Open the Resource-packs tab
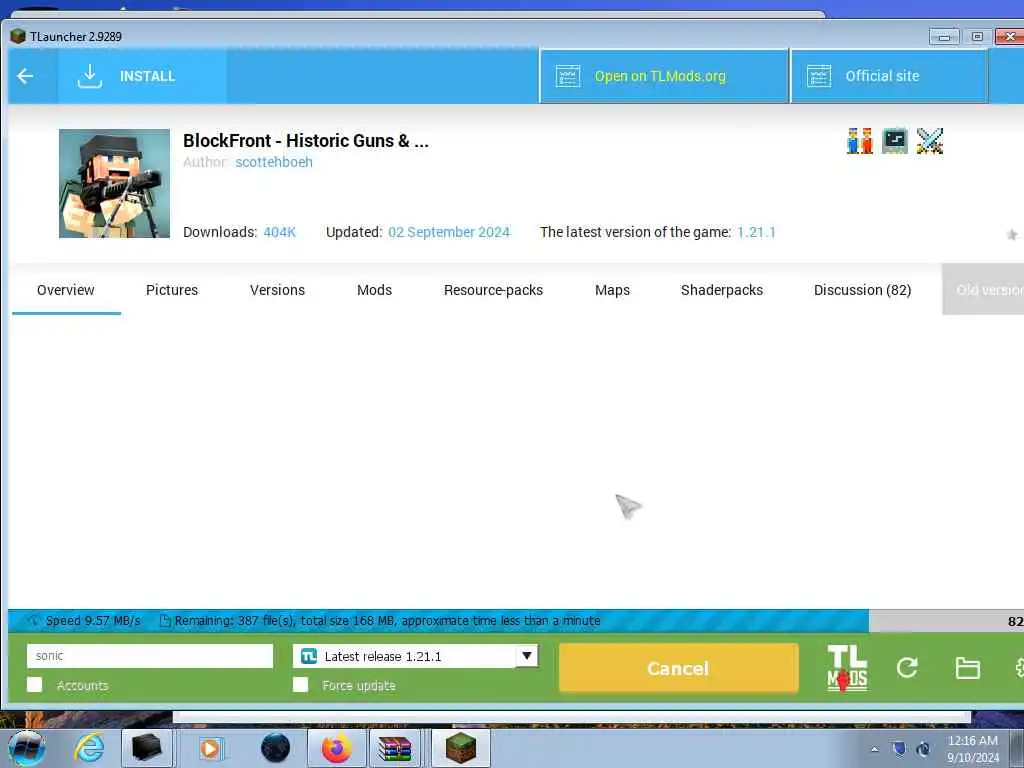The width and height of the screenshot is (1024, 768). click(493, 290)
